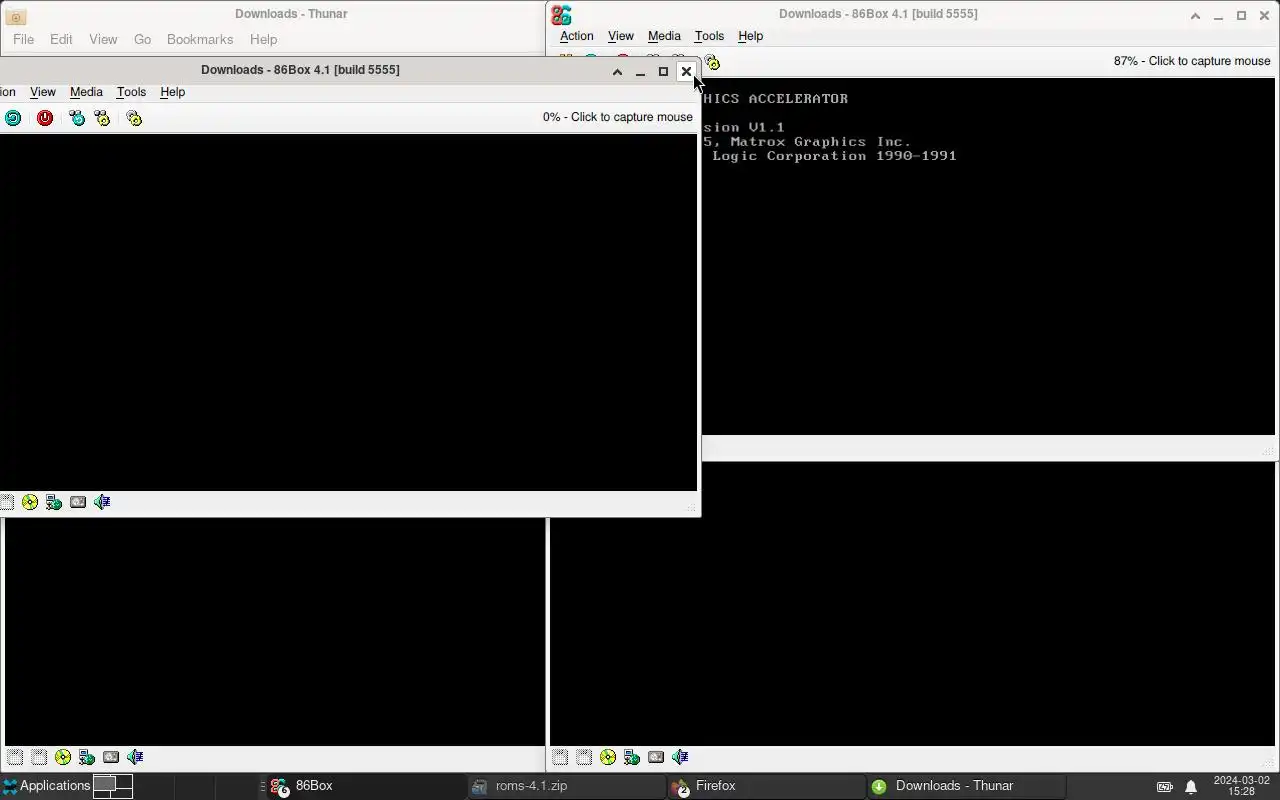This screenshot has width=1280, height=800.
Task: Open the File menu in Thunar
Action: point(23,39)
